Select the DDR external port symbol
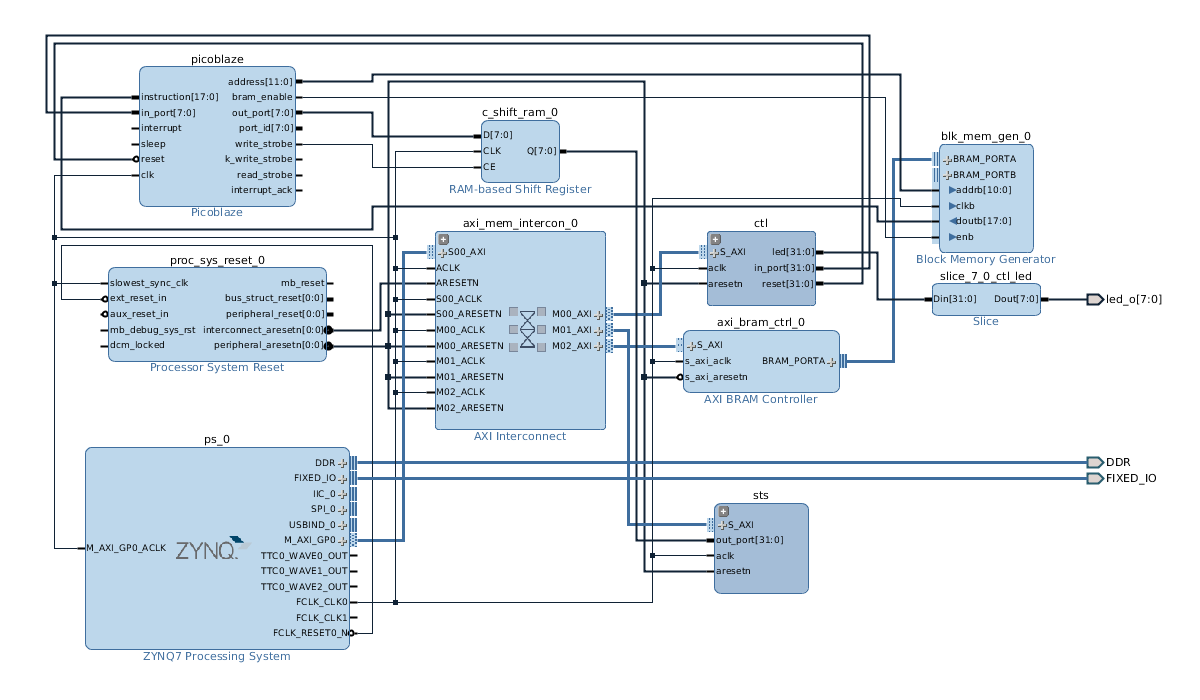Image resolution: width=1200 pixels, height=700 pixels. pos(1094,462)
